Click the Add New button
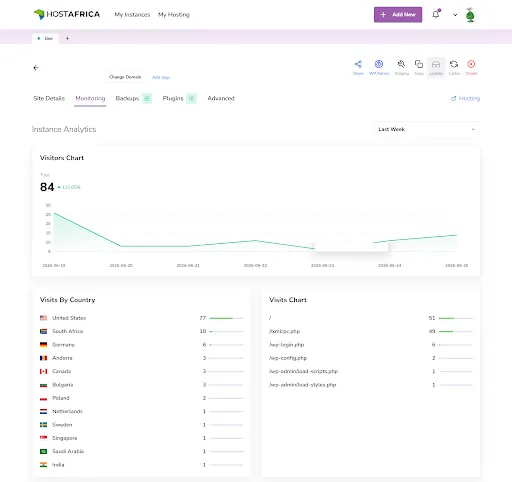Viewport: 512px width, 482px height. [398, 15]
